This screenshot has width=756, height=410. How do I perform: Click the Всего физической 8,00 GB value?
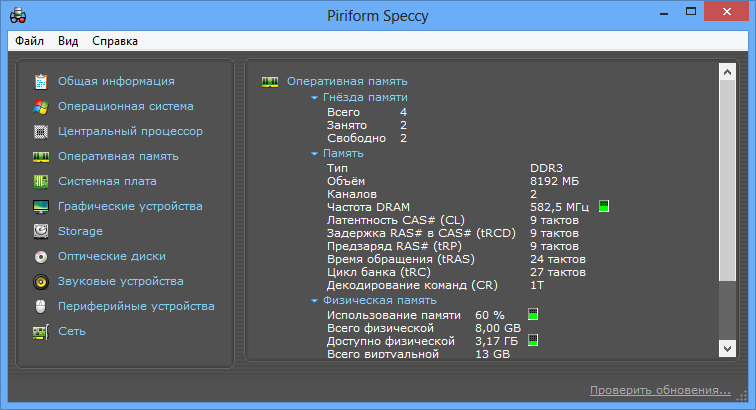(x=498, y=328)
